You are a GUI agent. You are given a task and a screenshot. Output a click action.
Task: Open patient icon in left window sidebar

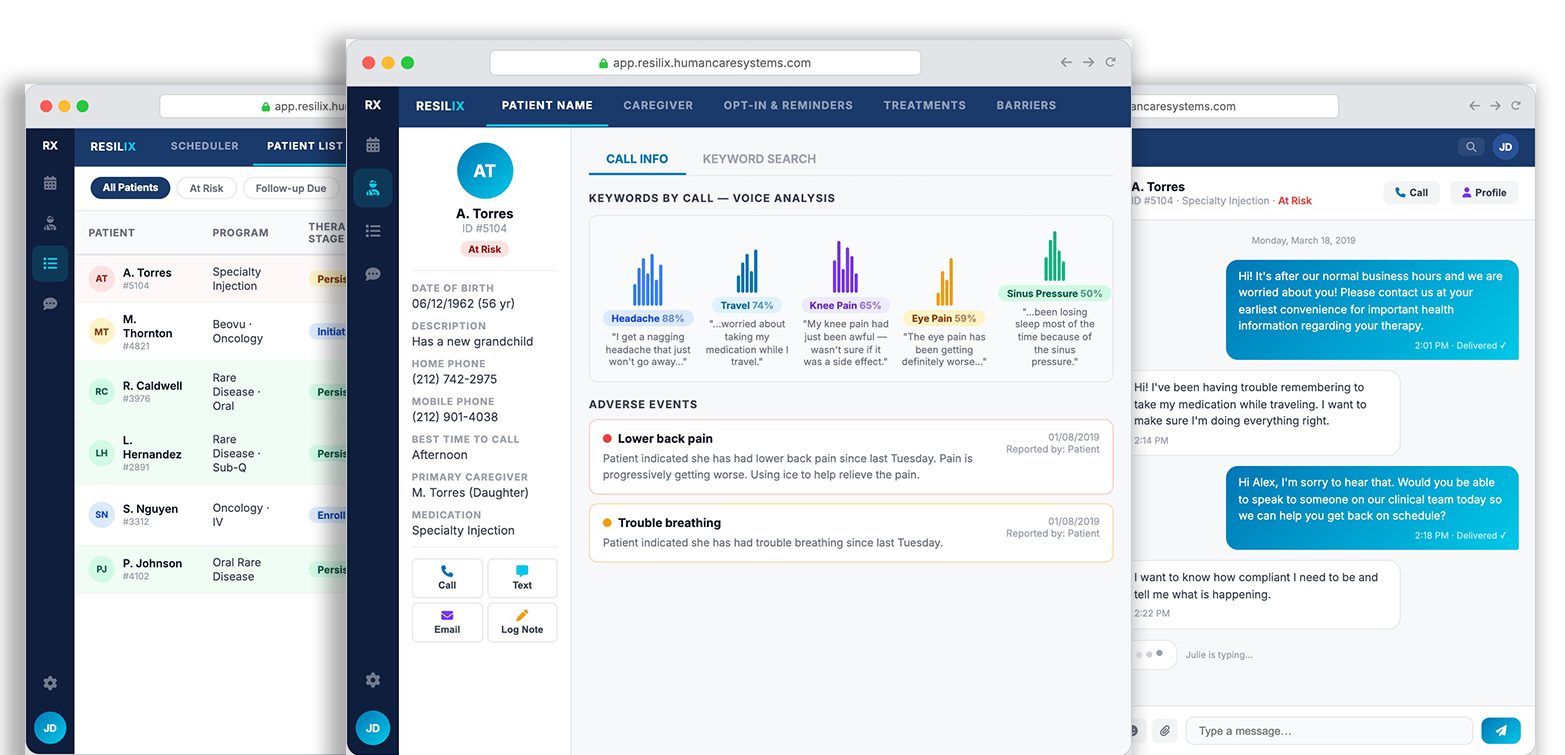[50, 223]
